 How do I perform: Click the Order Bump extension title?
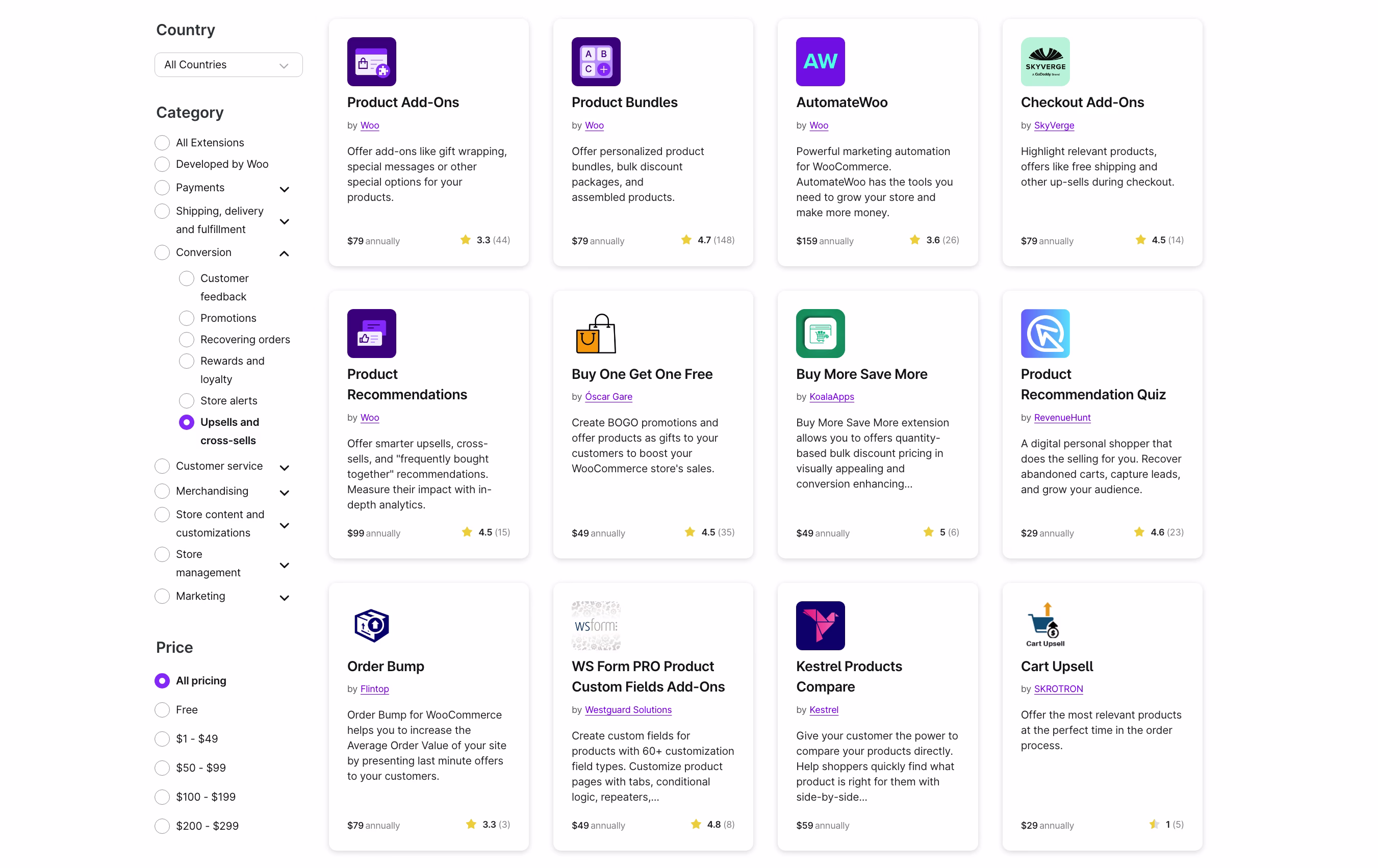(x=386, y=666)
